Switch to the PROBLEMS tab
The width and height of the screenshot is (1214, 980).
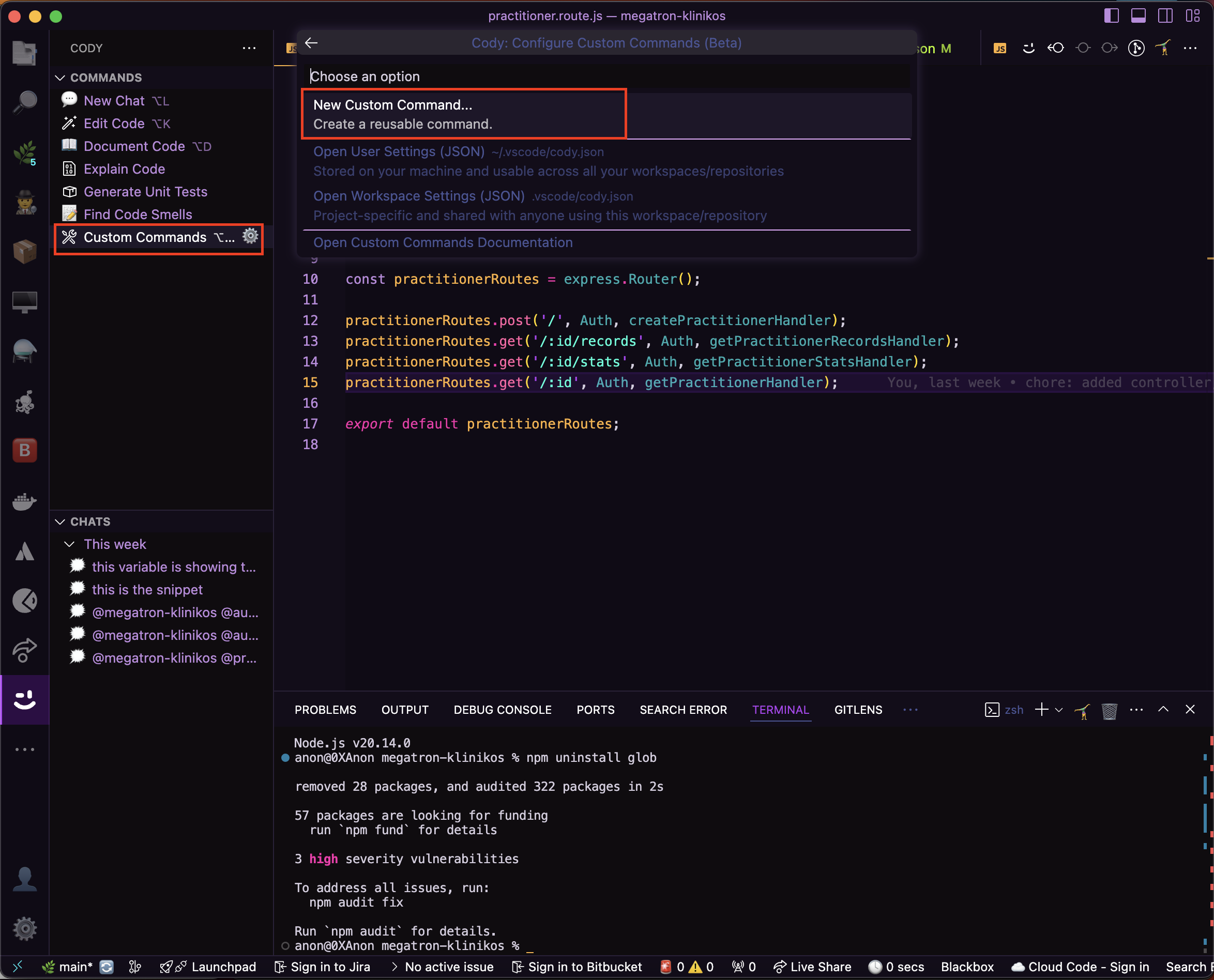(325, 710)
